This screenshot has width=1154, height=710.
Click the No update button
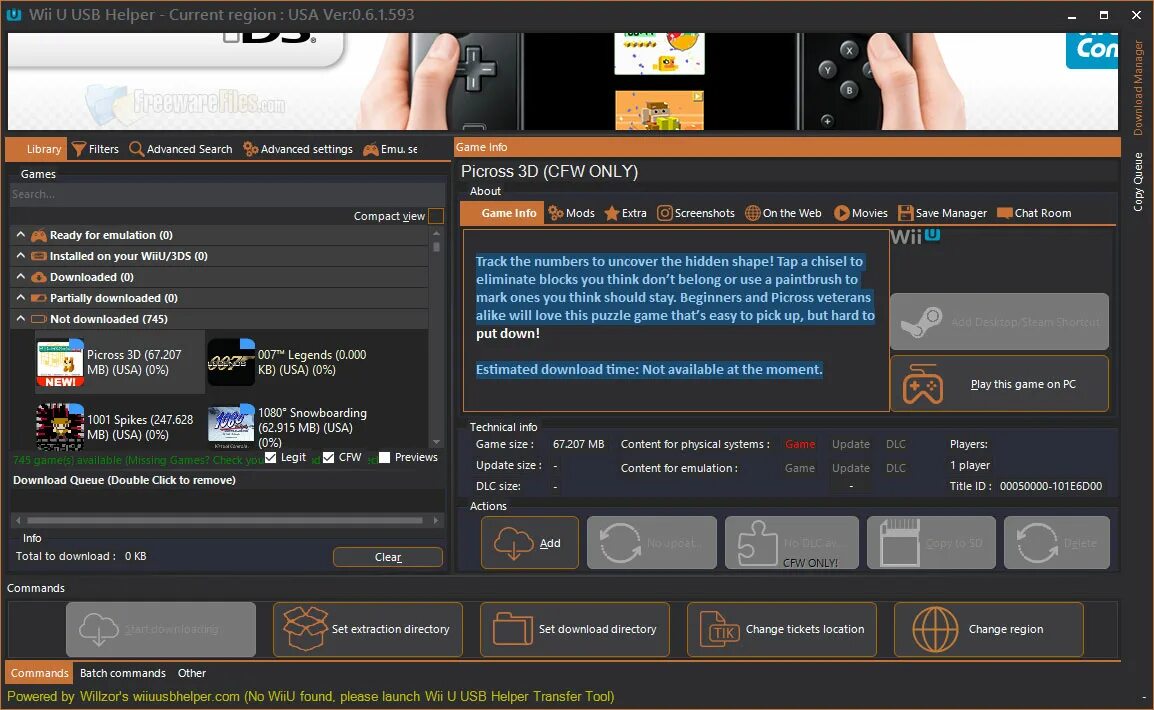651,543
